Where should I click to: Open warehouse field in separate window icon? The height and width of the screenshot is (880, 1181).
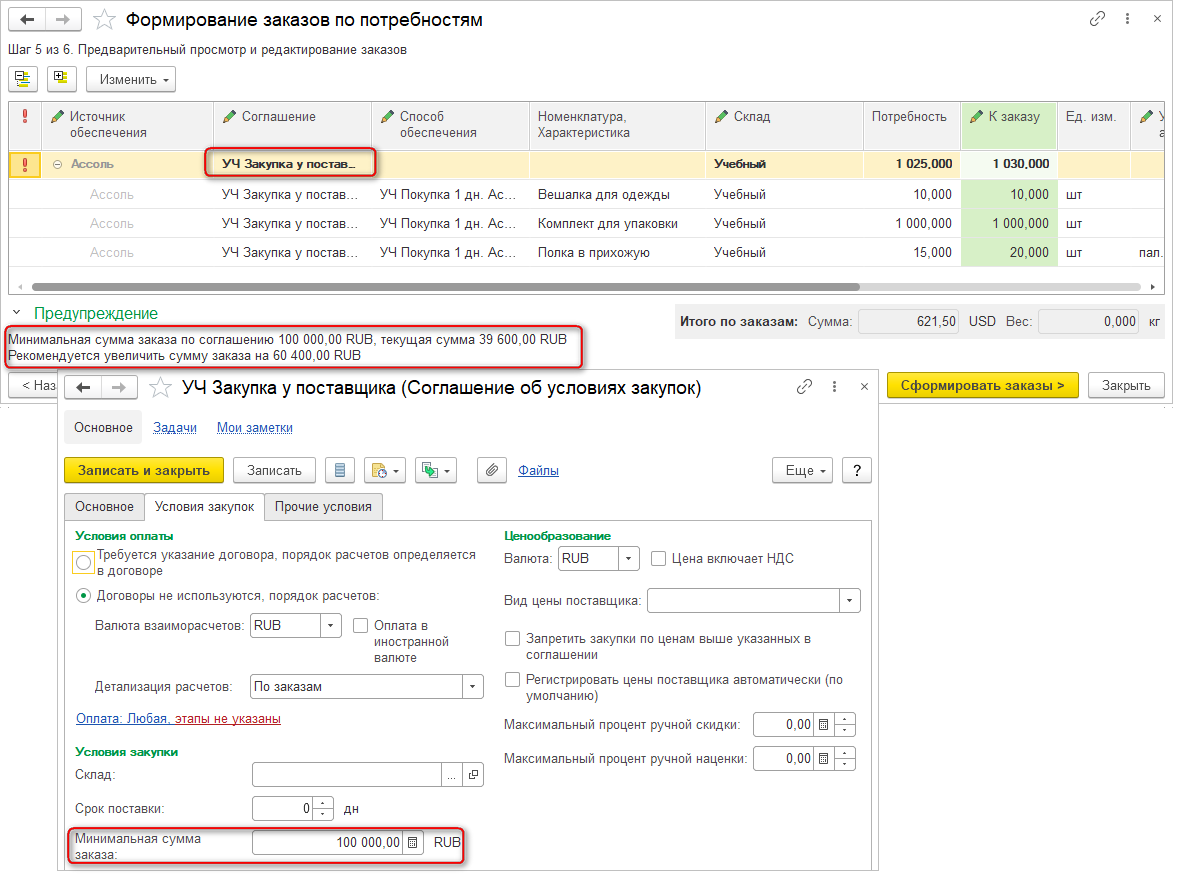(x=474, y=775)
